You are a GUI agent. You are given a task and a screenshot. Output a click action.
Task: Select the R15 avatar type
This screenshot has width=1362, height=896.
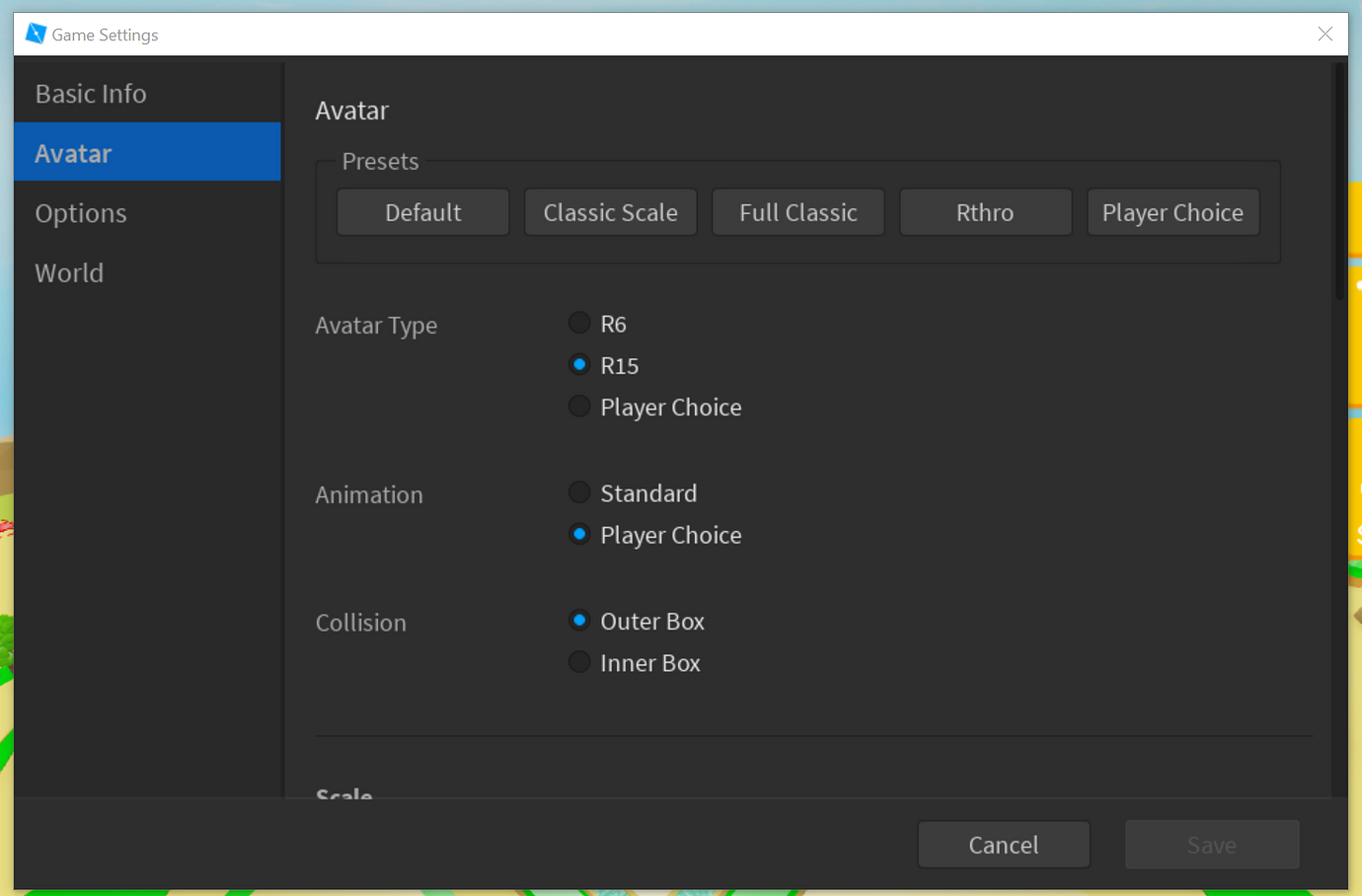click(x=579, y=364)
